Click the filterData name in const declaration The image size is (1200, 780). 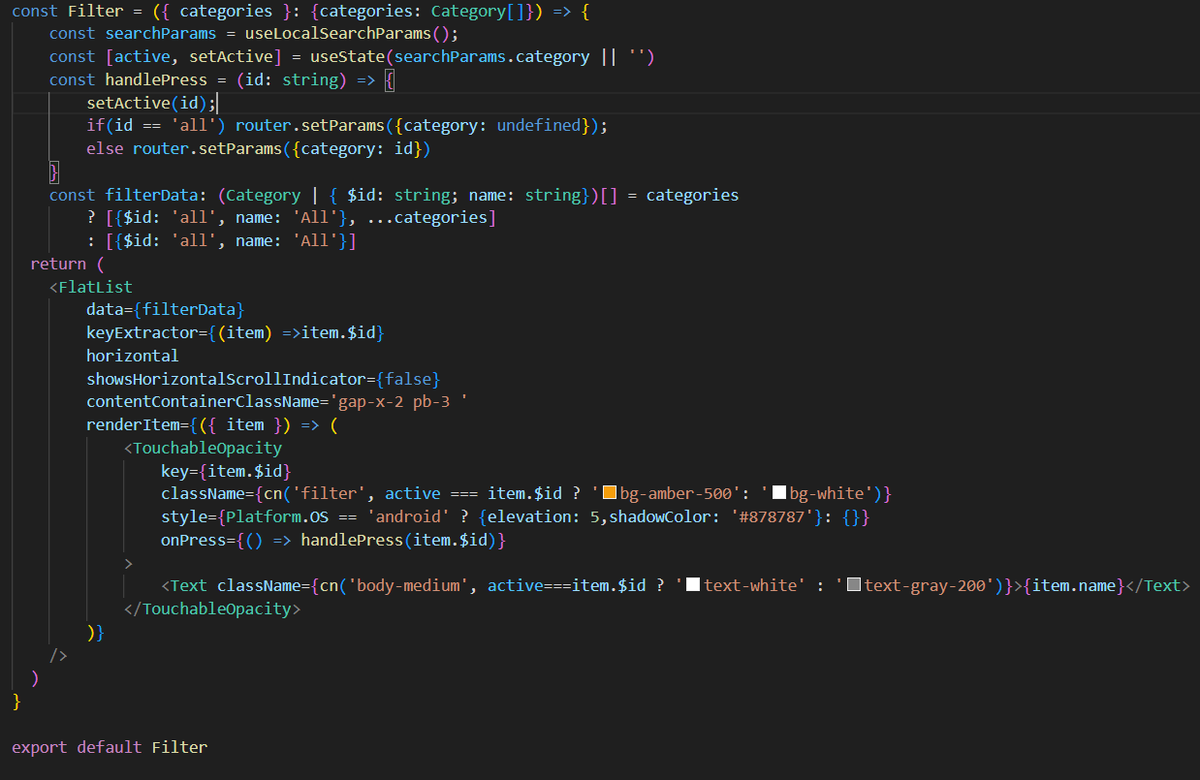(x=151, y=194)
